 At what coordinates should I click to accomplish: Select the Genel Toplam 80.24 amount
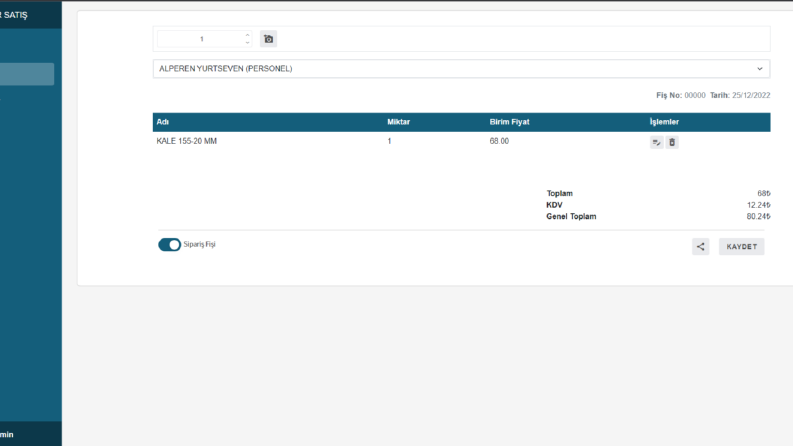tap(759, 216)
